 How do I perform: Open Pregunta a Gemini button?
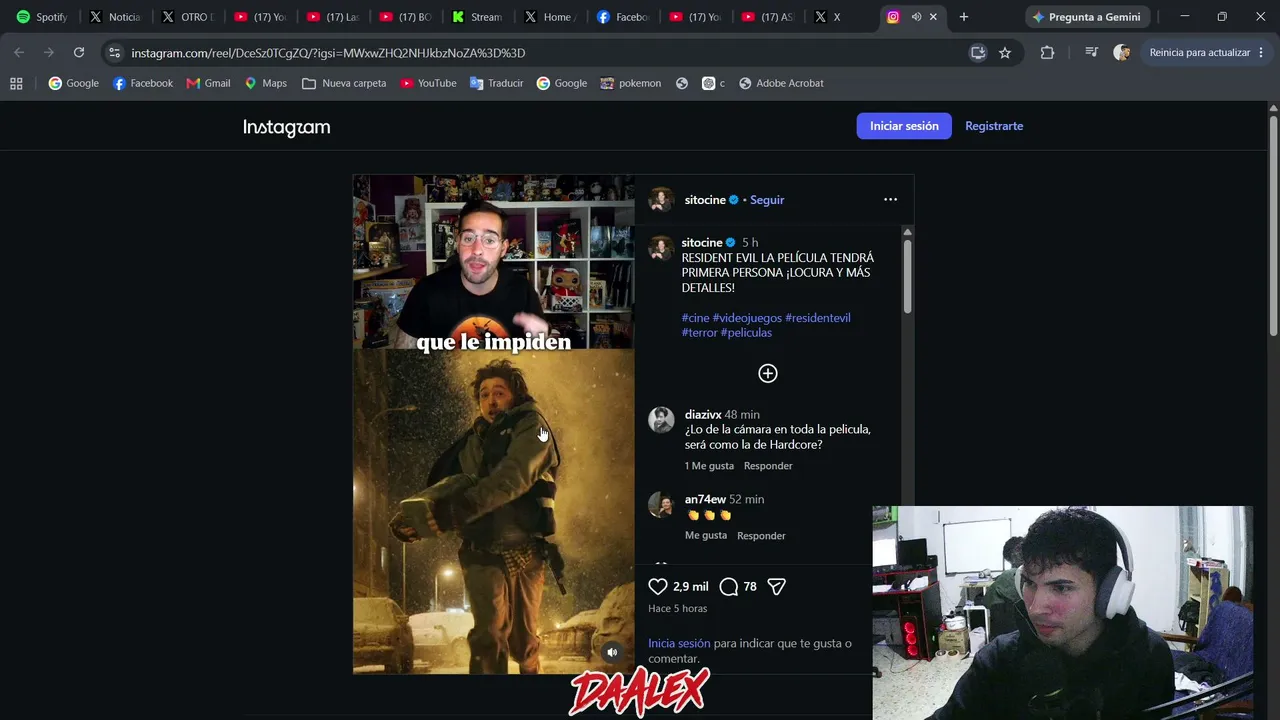pos(1087,17)
